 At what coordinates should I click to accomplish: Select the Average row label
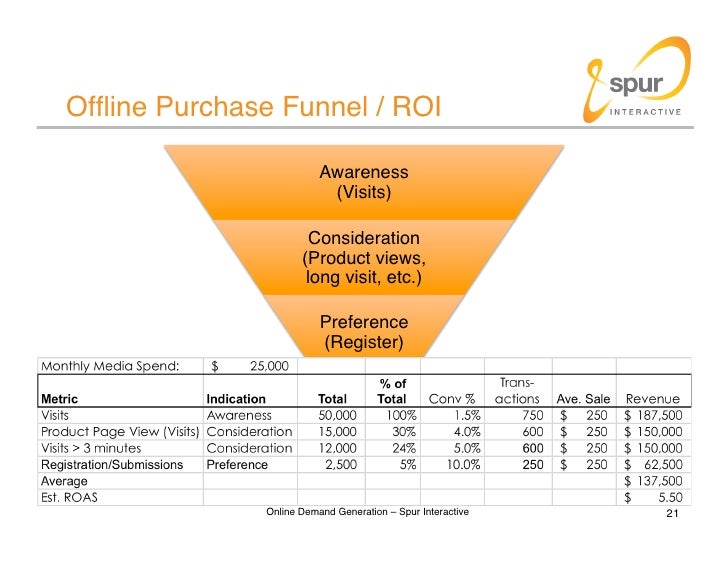point(64,481)
